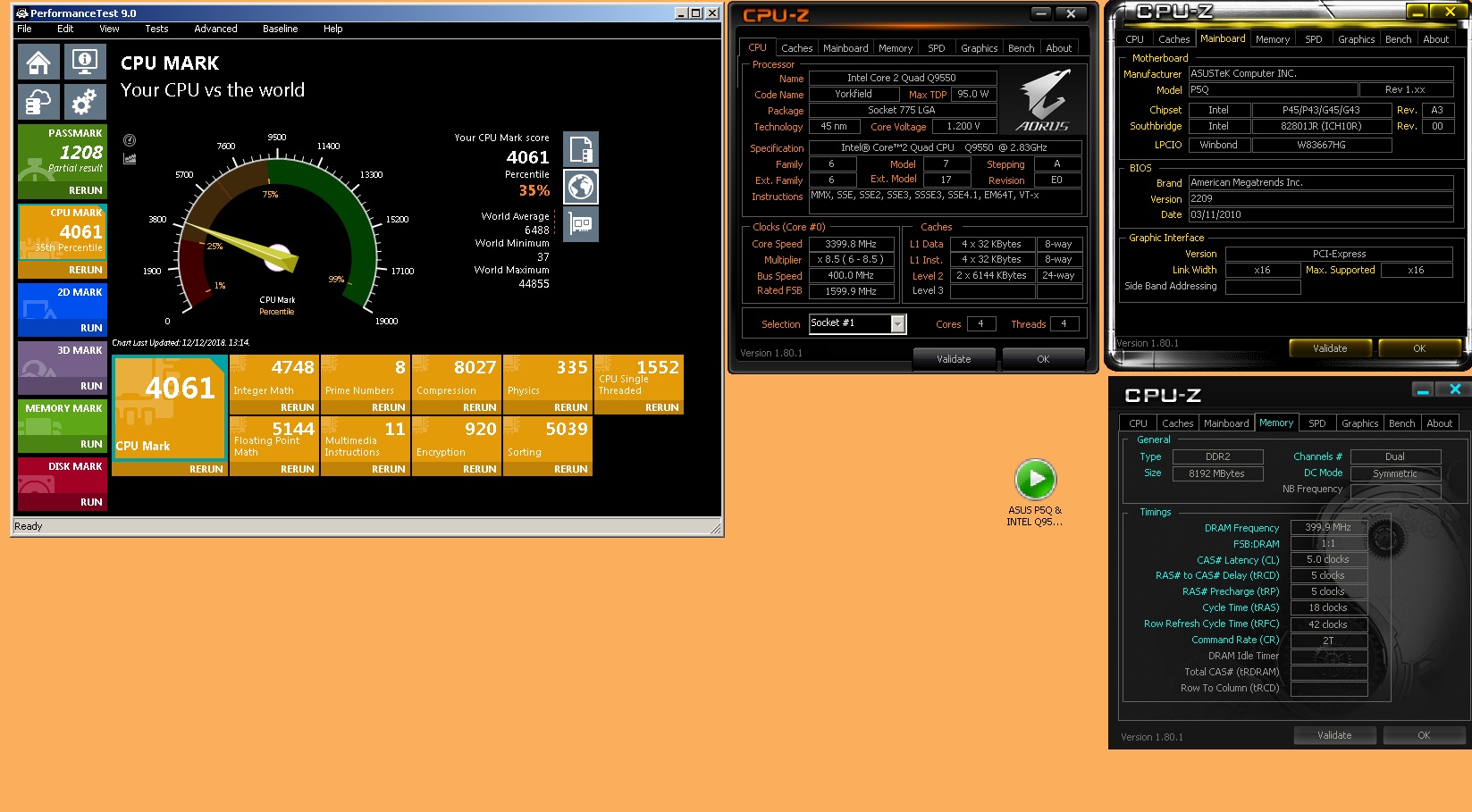Click Validate in the AORUS CPU-Z window

coord(954,359)
